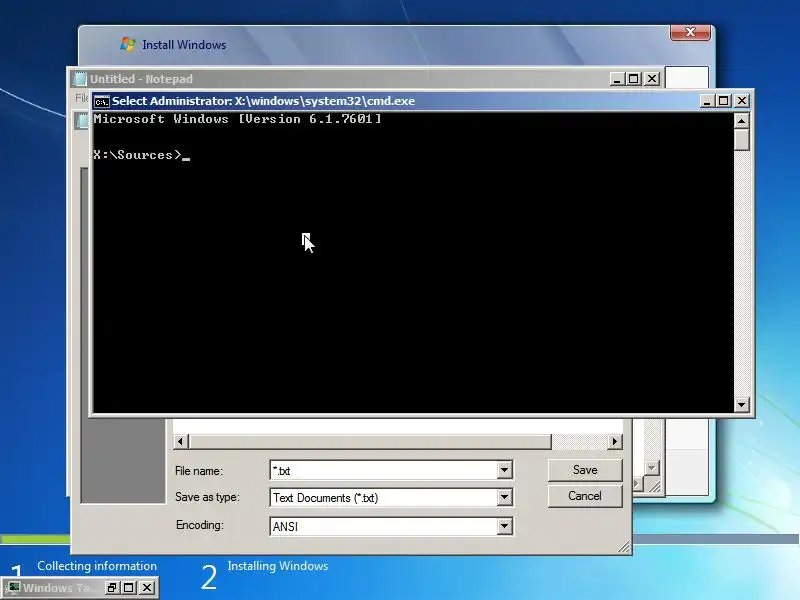Image resolution: width=800 pixels, height=600 pixels.
Task: Click cmd scrollbar down arrow
Action: tap(741, 405)
